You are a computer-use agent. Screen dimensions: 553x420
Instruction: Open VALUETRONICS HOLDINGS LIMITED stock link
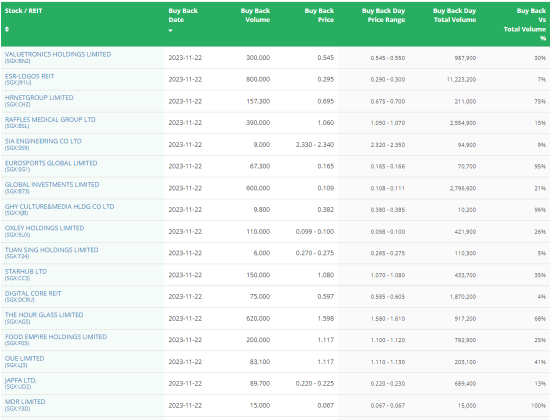click(x=58, y=54)
